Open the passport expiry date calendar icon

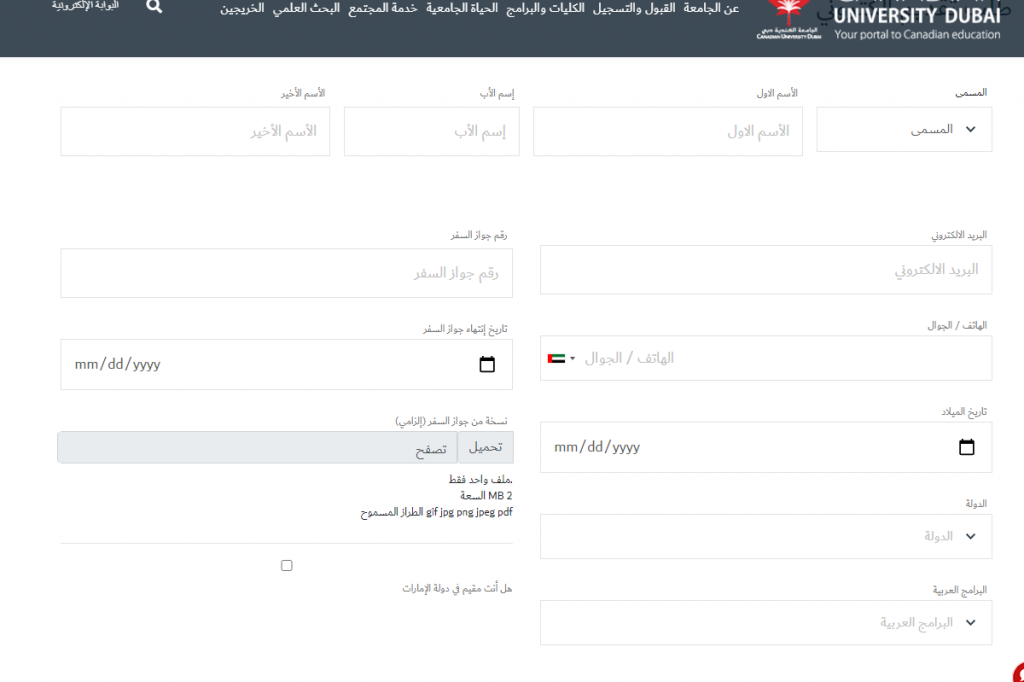(x=487, y=364)
